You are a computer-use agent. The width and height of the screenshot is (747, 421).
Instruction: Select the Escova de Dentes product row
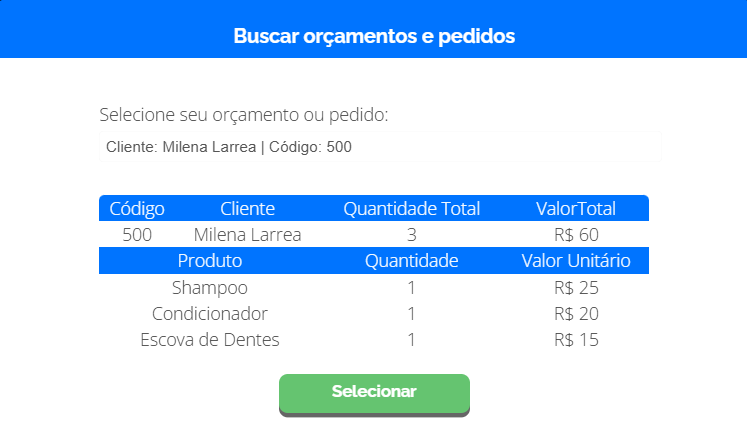pos(210,340)
